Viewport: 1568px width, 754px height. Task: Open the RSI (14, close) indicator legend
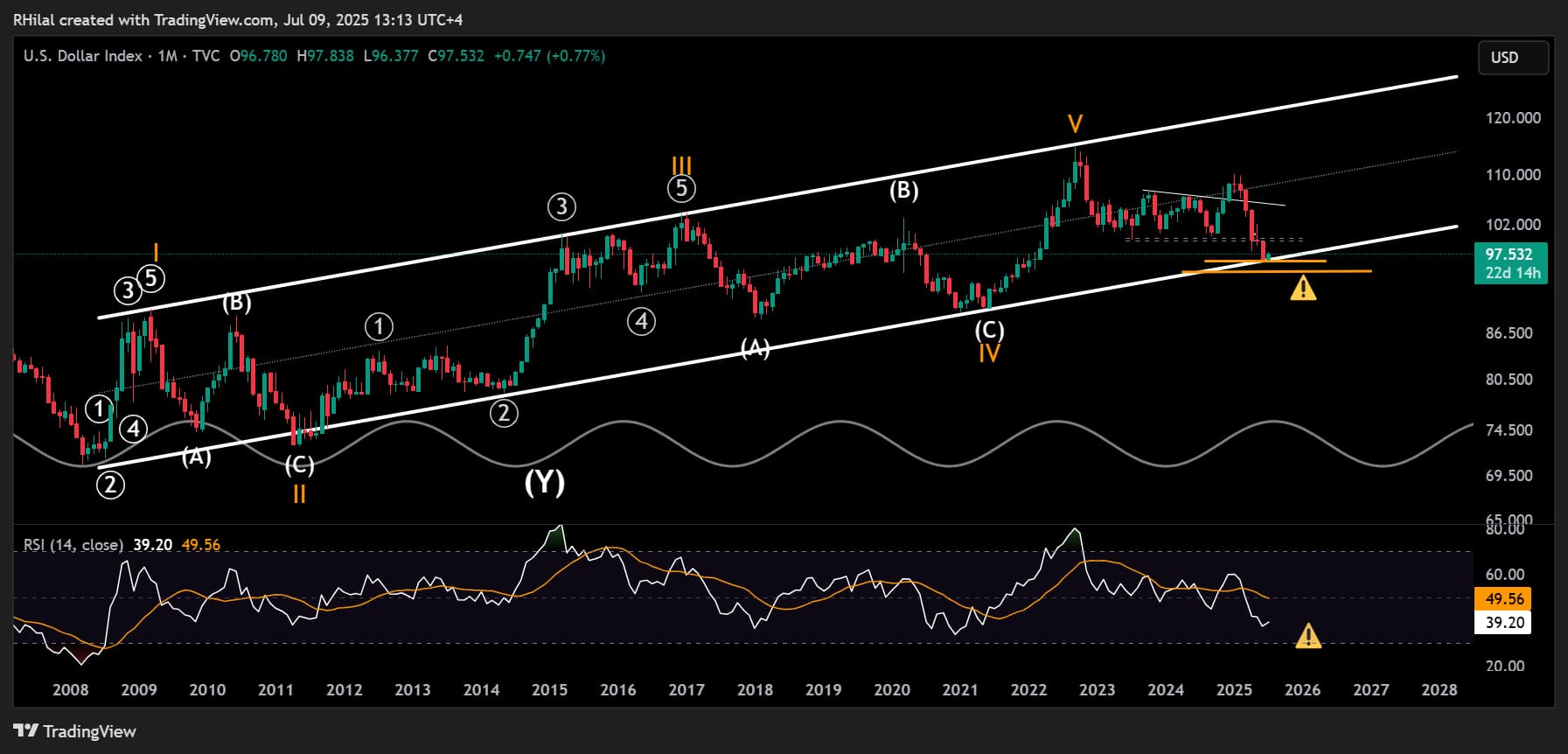point(73,545)
